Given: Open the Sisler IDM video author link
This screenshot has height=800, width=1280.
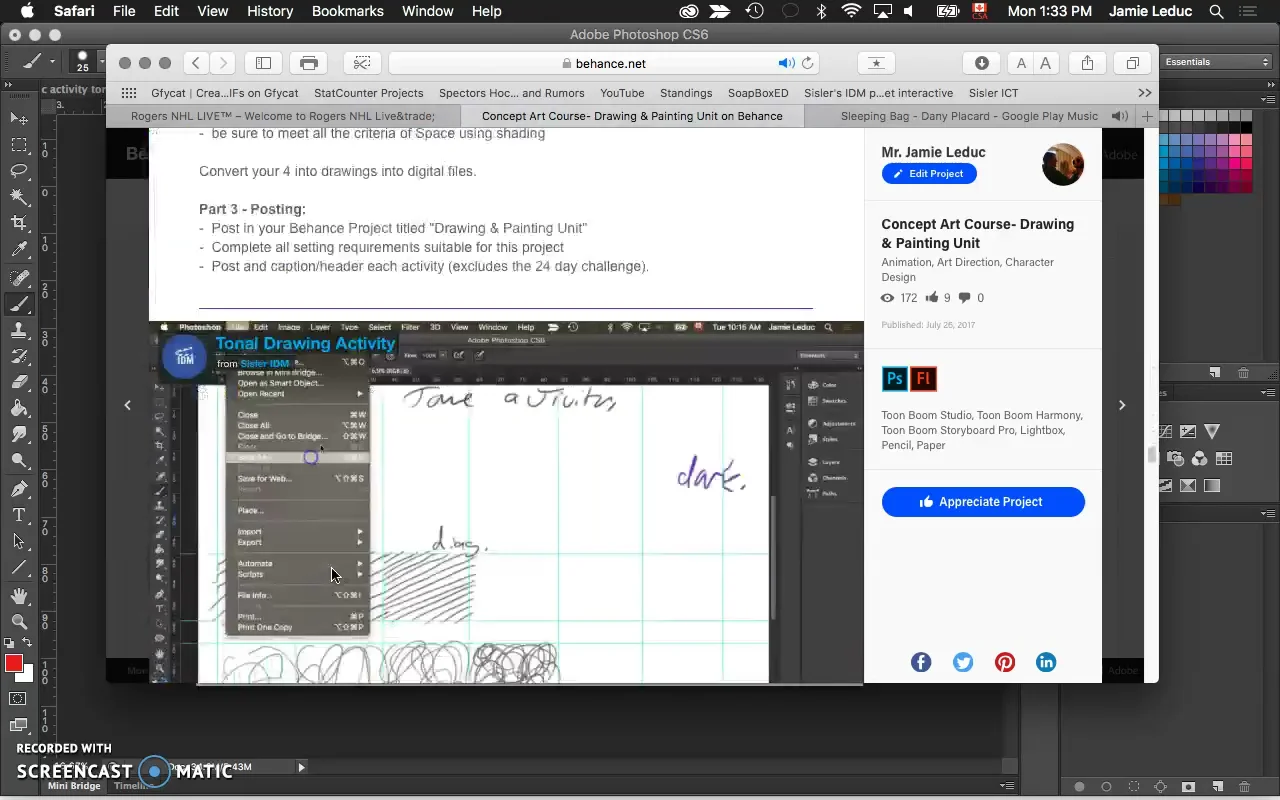Looking at the screenshot, I should 265,363.
